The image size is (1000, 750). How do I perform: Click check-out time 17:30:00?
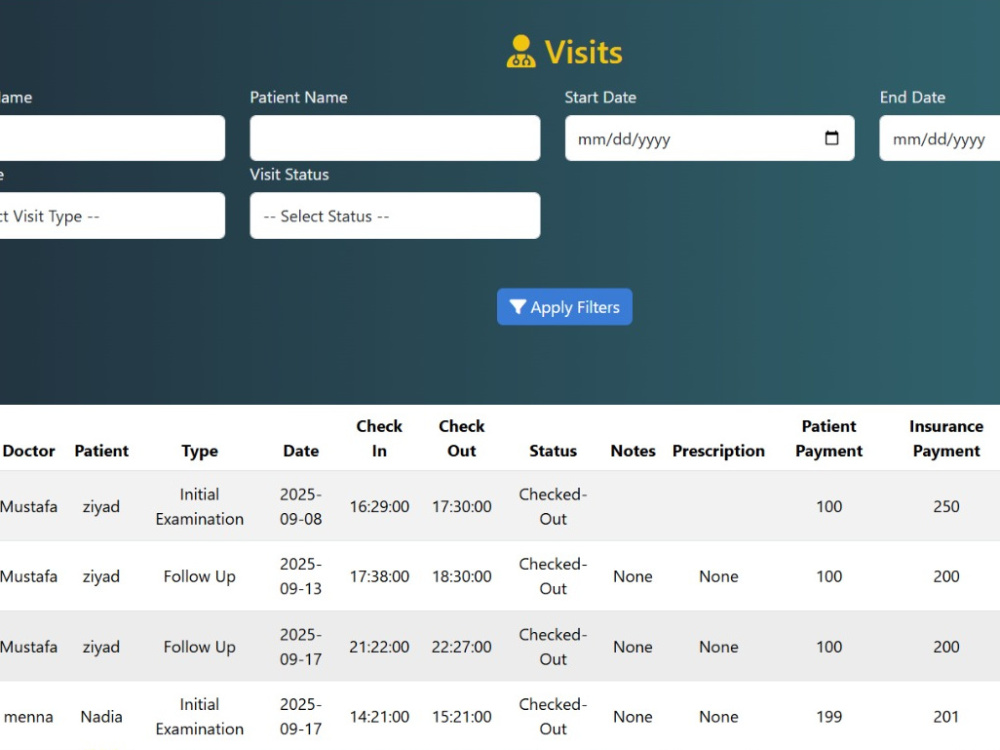pos(462,506)
